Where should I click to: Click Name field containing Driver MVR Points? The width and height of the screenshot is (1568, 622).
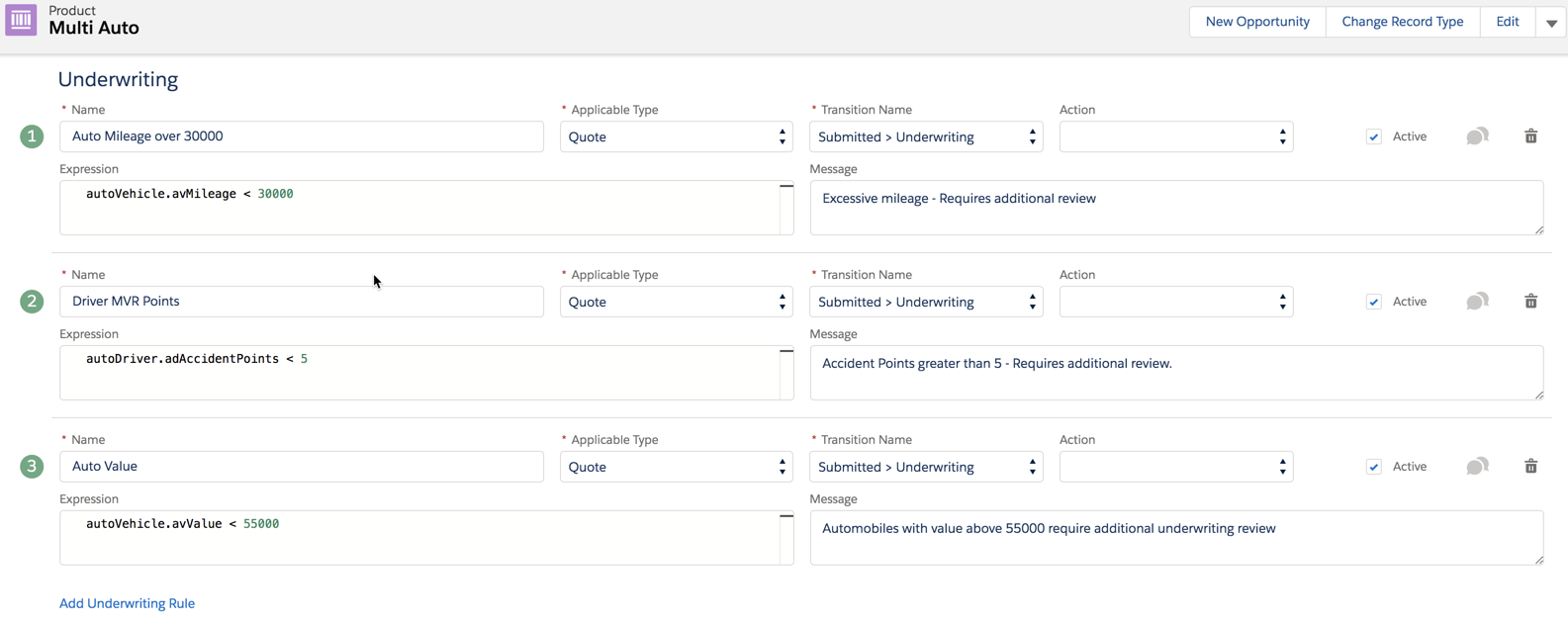point(302,302)
